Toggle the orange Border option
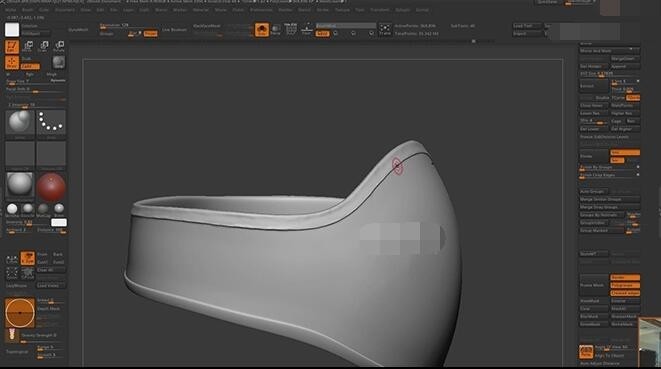The image size is (661, 369). [625, 277]
